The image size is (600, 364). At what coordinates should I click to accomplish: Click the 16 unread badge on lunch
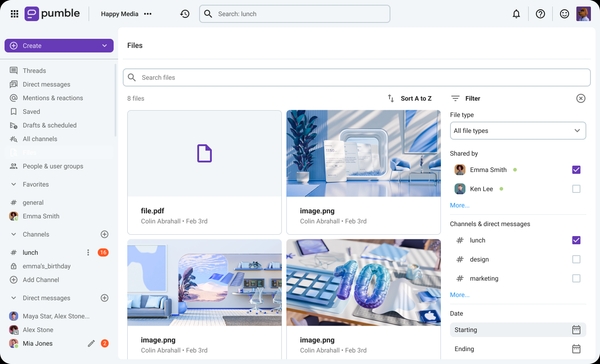pos(103,252)
